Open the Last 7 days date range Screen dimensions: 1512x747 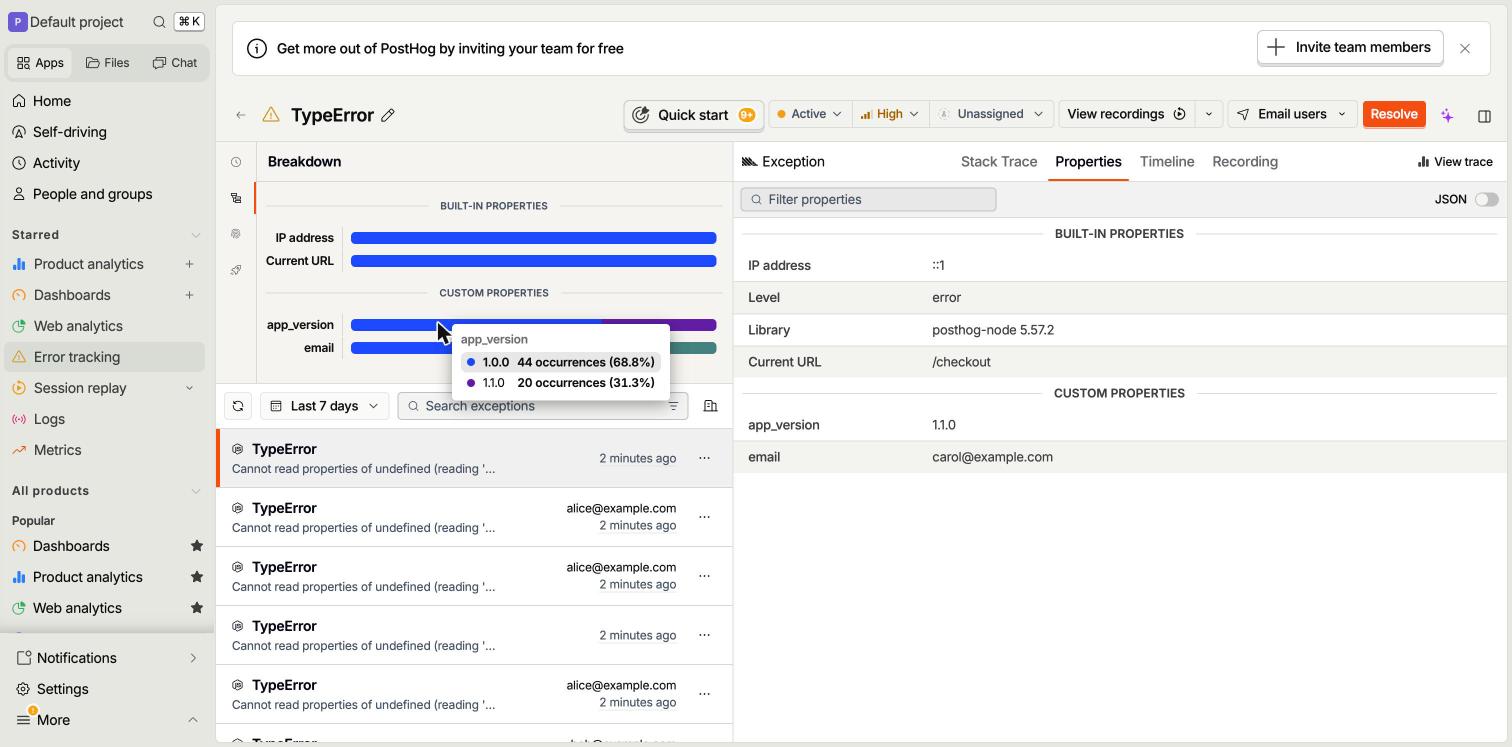coord(325,406)
